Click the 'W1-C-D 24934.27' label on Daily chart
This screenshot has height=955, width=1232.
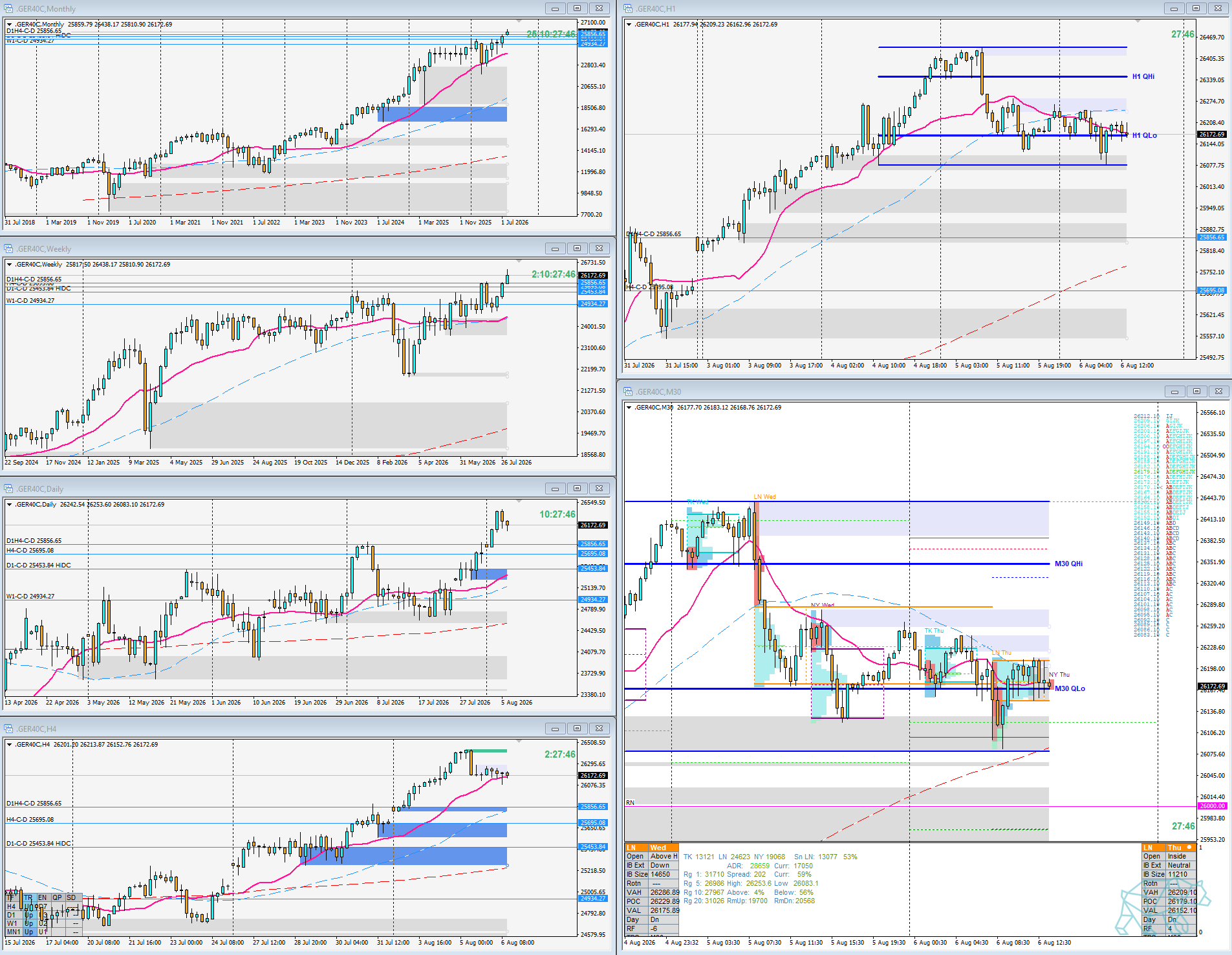pyautogui.click(x=30, y=597)
